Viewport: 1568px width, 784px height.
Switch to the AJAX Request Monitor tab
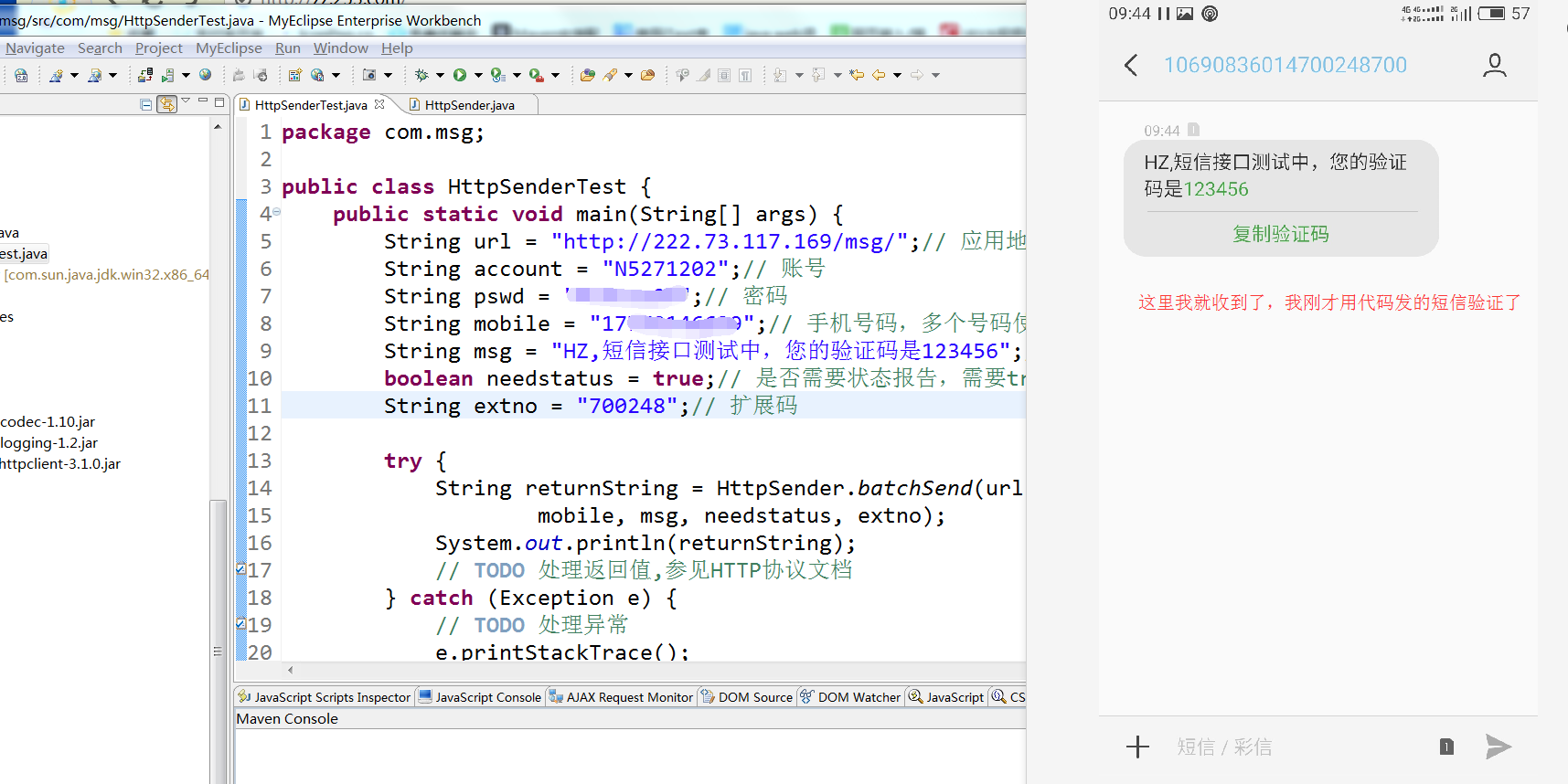[x=622, y=697]
